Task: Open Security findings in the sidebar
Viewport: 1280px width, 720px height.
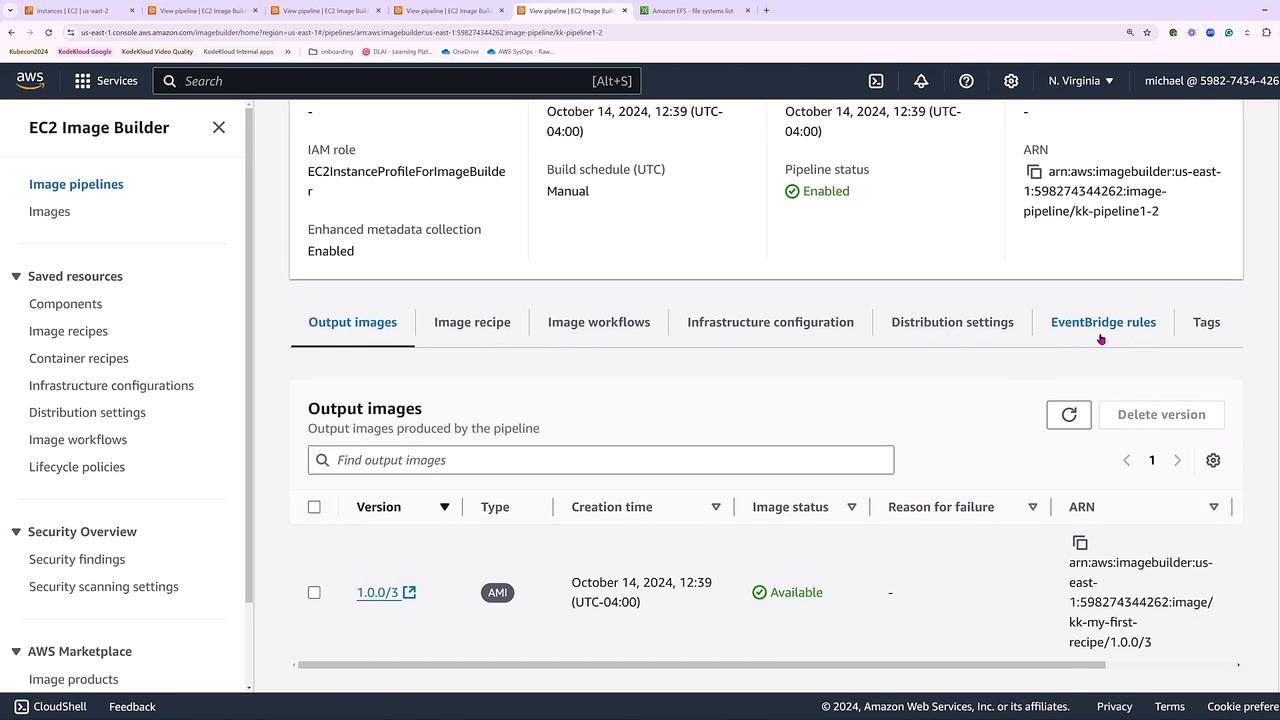Action: tap(77, 559)
